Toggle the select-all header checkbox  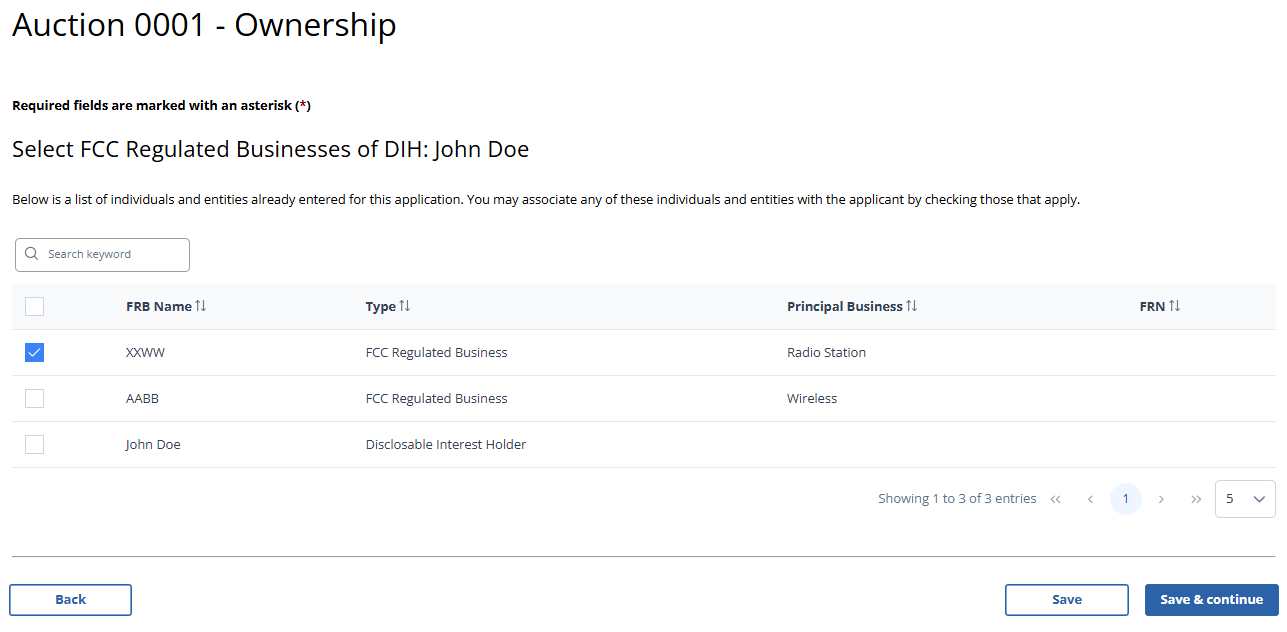(35, 307)
